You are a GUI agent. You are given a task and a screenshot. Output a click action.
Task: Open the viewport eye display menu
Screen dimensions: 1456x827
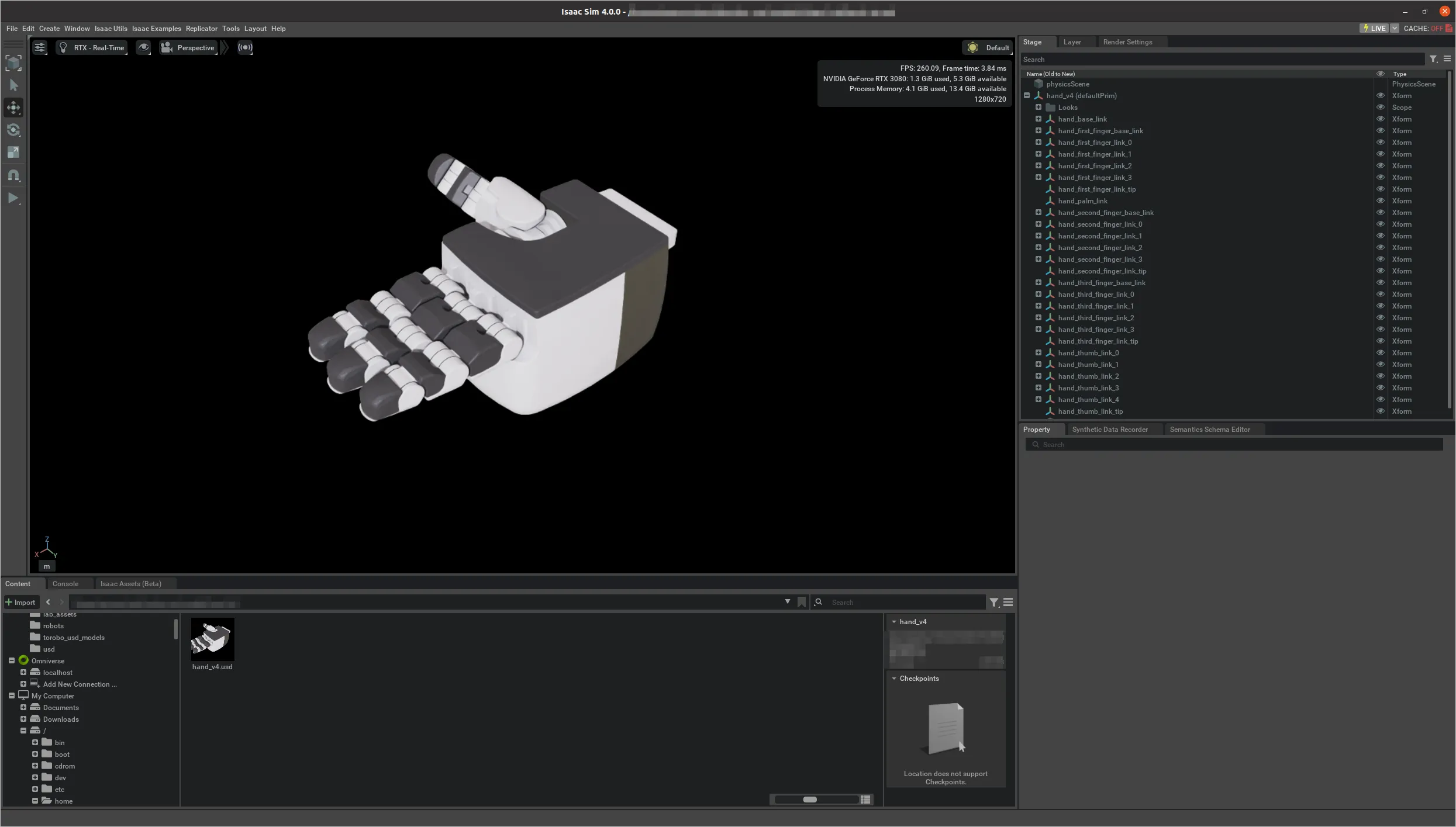point(143,48)
